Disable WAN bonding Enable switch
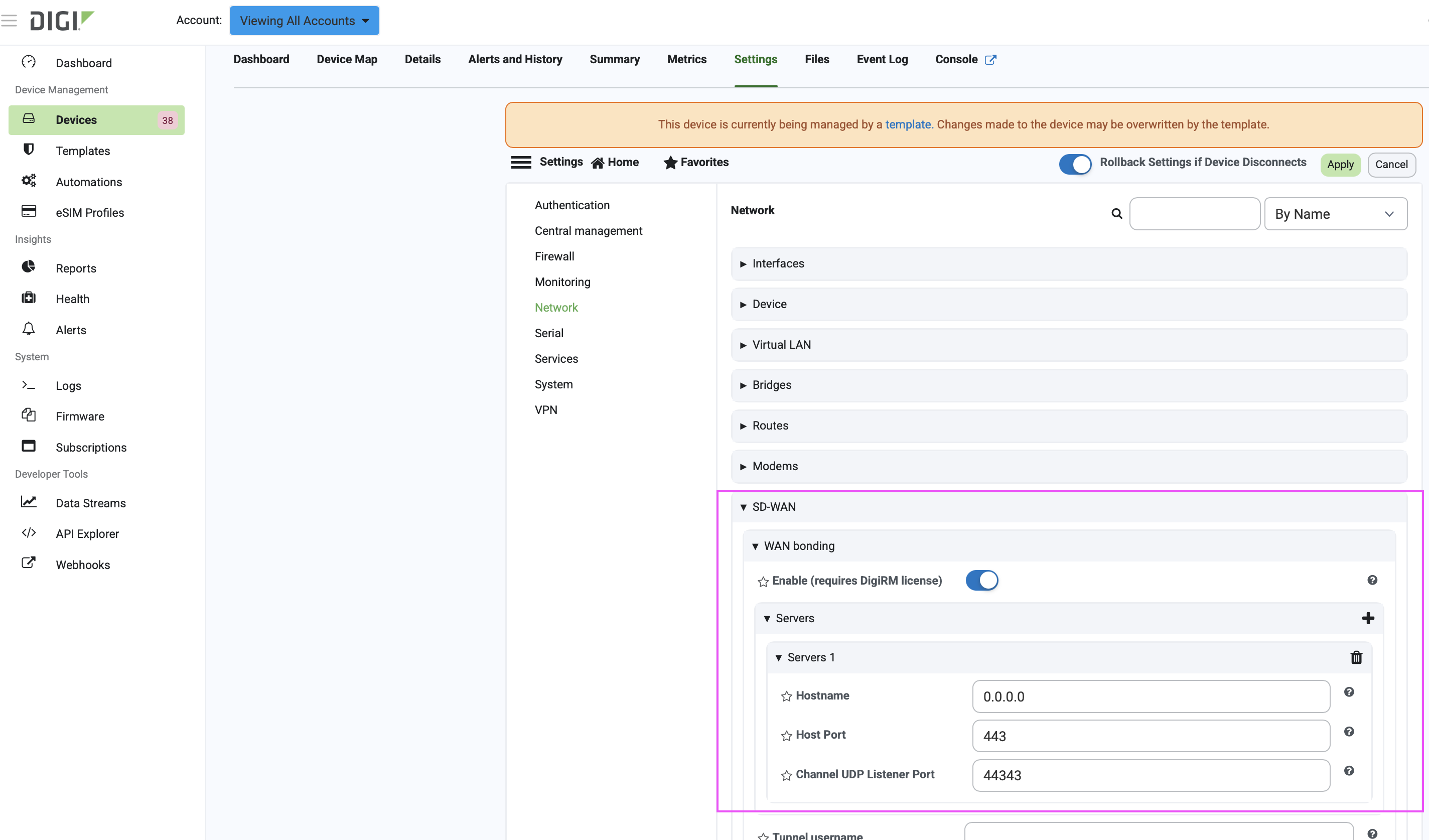This screenshot has width=1429, height=840. click(x=981, y=580)
